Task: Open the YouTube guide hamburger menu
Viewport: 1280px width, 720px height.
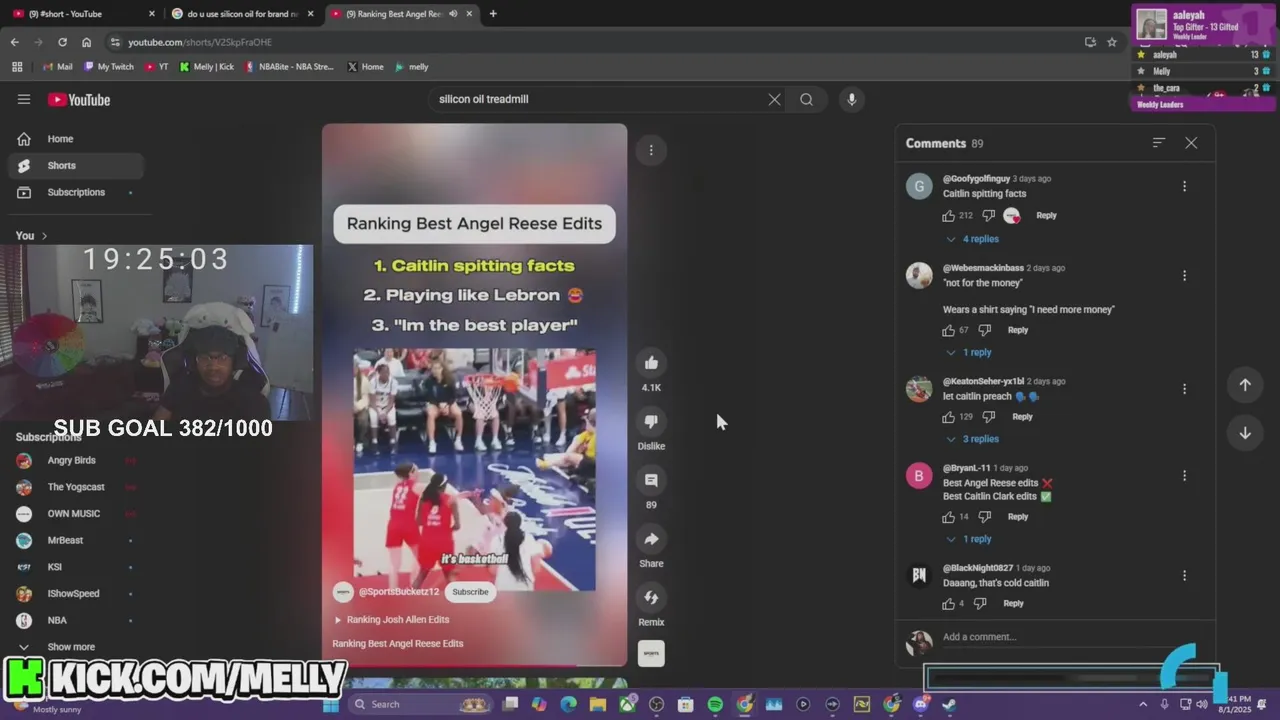Action: 24,99
